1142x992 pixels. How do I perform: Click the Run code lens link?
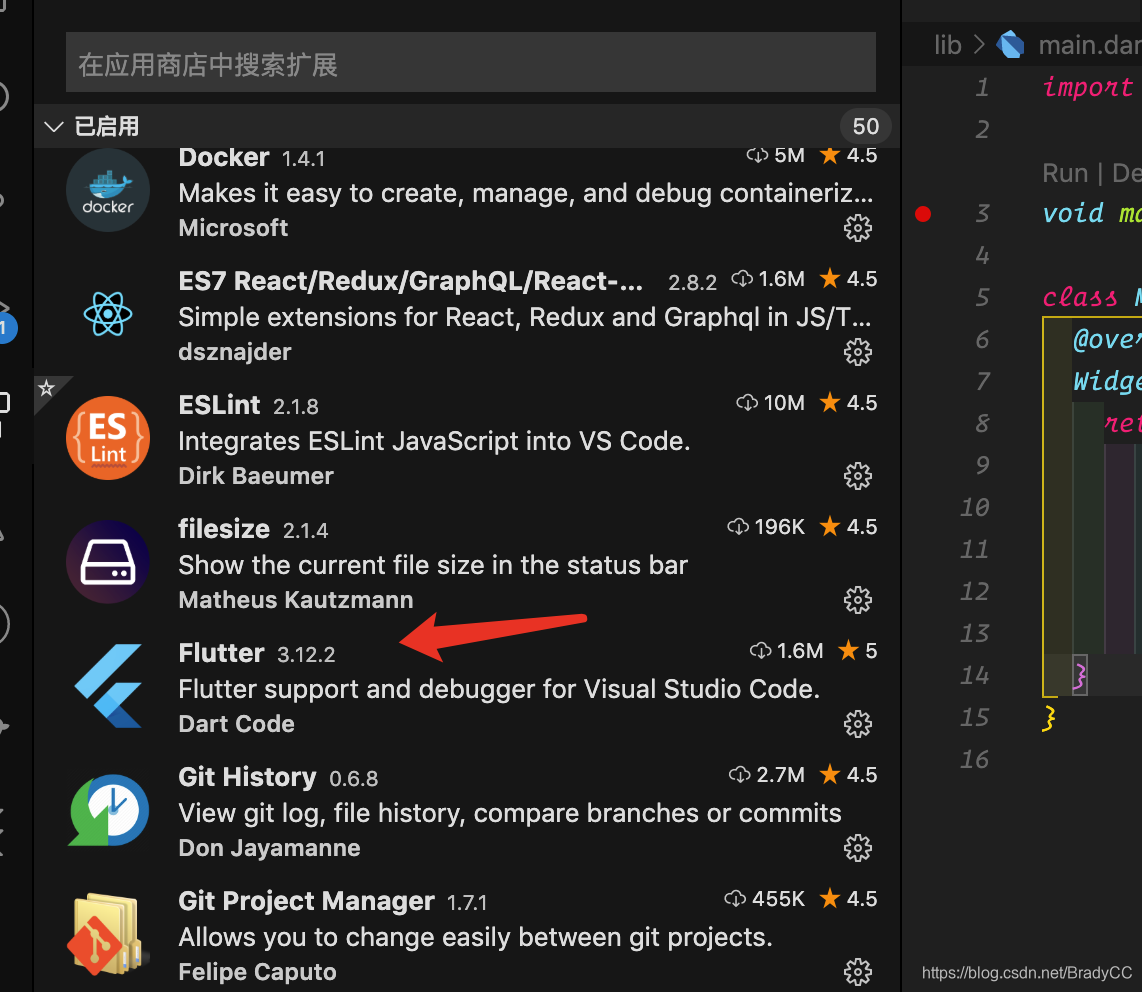pos(1065,173)
